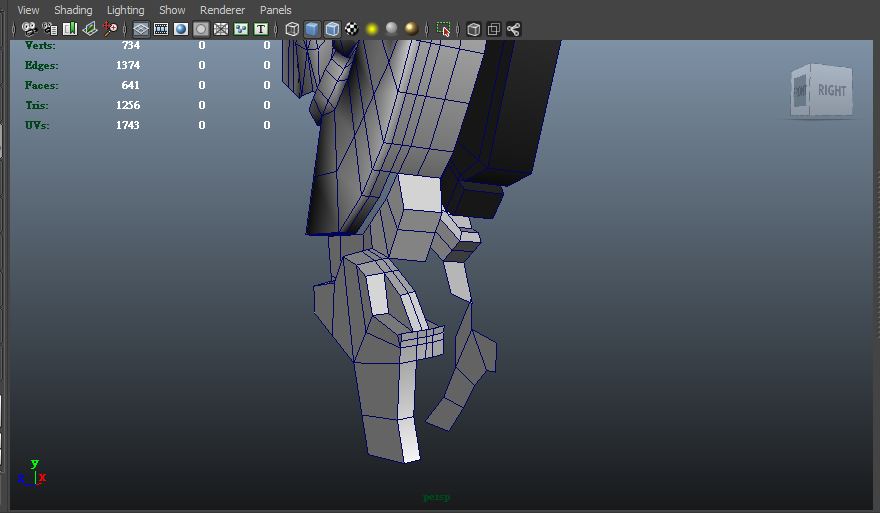Viewport: 880px width, 513px height.
Task: Open the Camera Attributes icon
Action: point(50,29)
